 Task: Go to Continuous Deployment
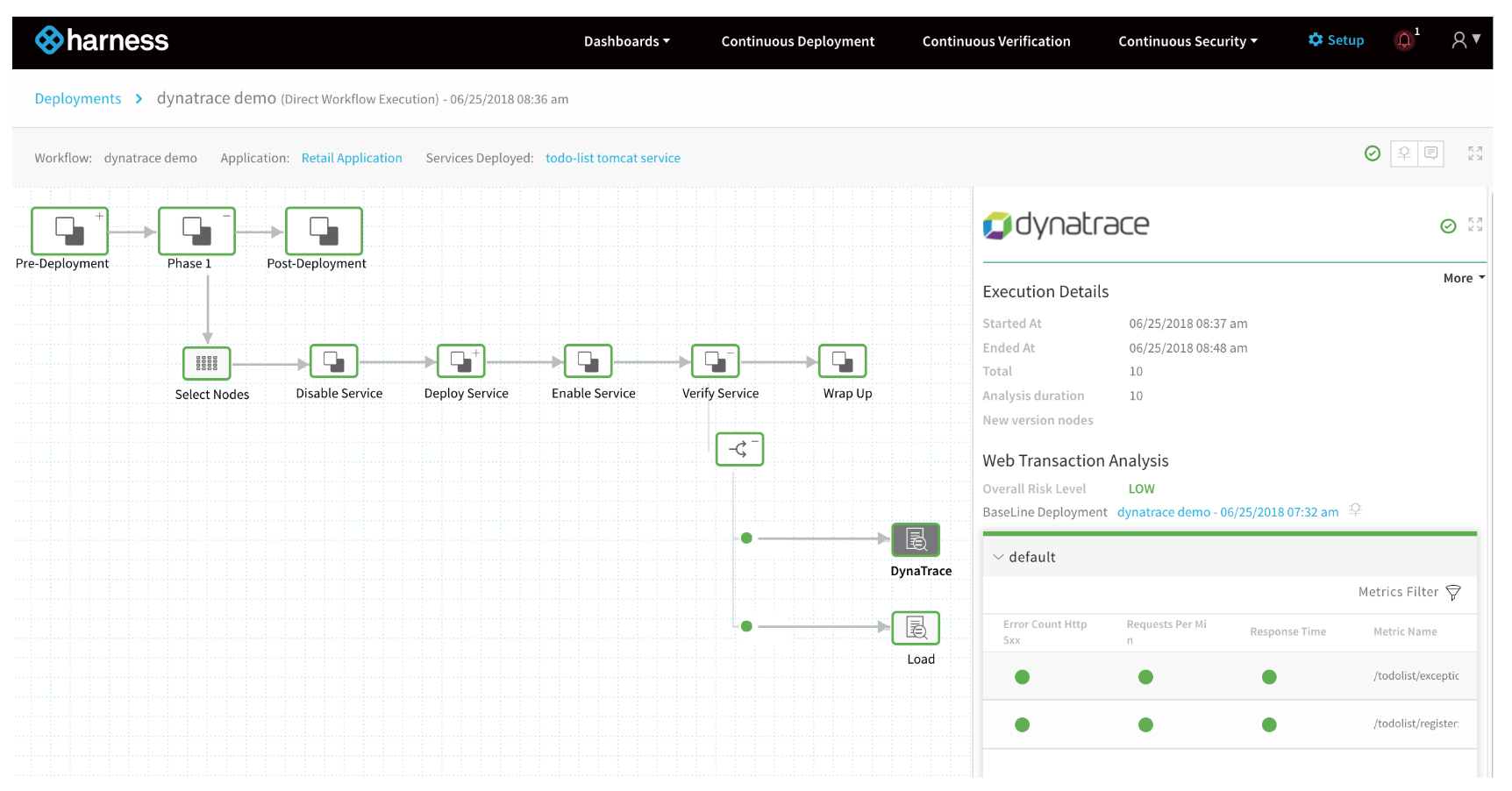tap(798, 41)
